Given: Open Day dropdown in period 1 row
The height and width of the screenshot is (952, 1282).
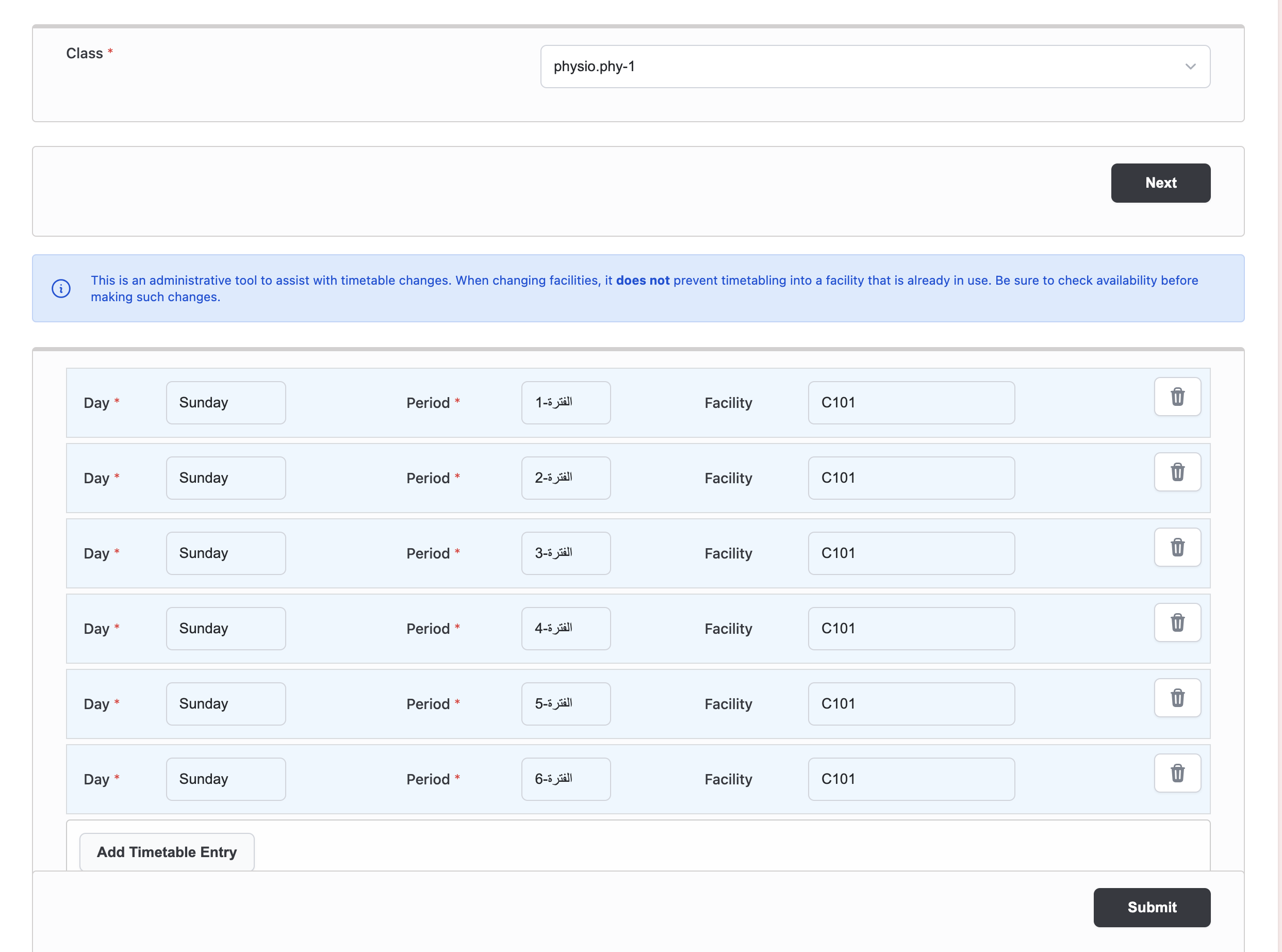Looking at the screenshot, I should tap(226, 403).
